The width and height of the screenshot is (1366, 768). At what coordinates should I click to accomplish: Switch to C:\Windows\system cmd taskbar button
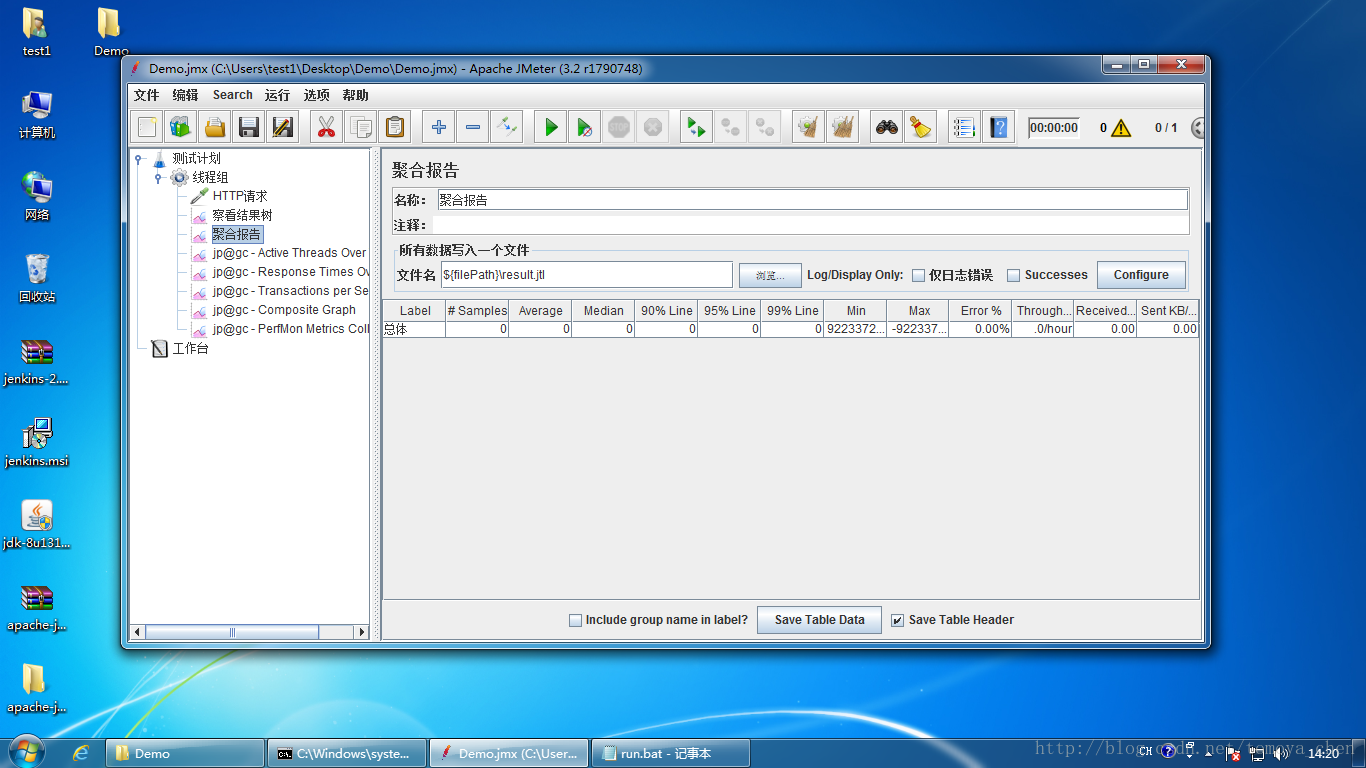click(x=347, y=753)
